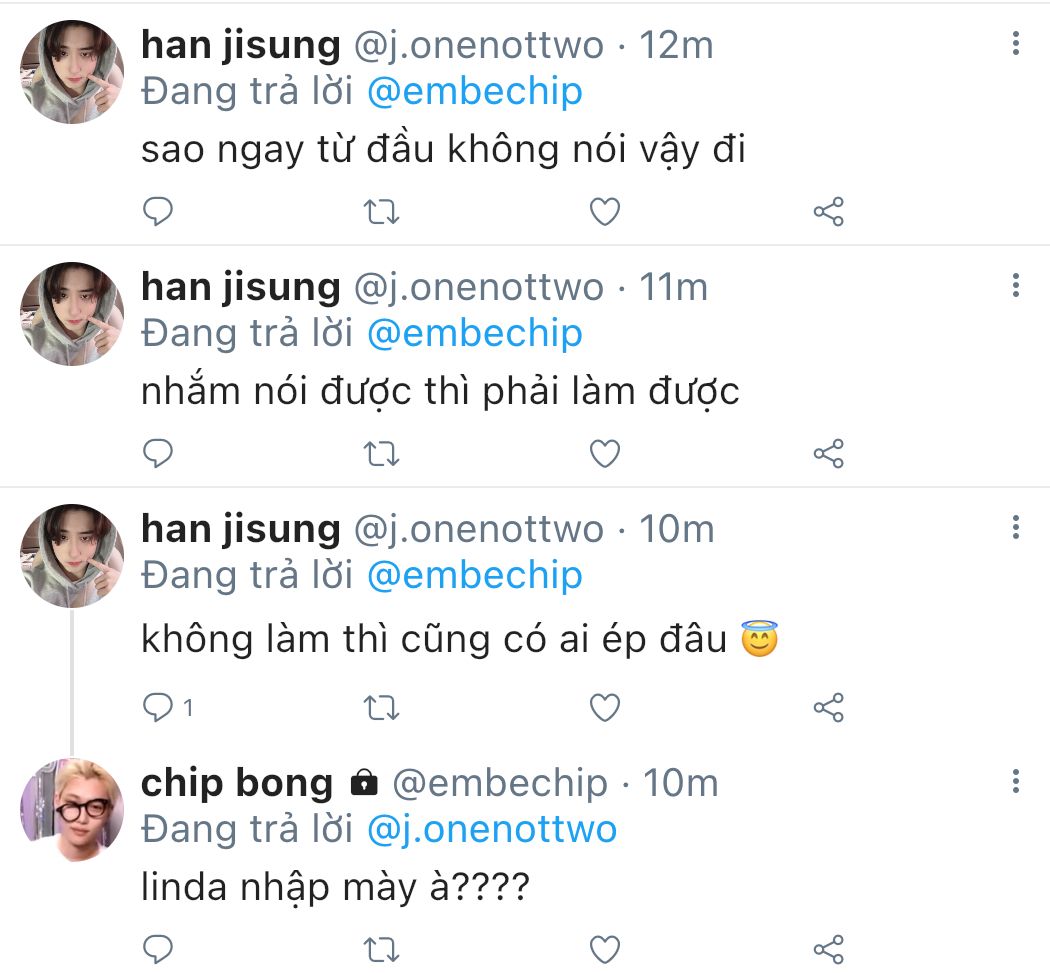Open chip bong's profile picture
The height and width of the screenshot is (973, 1050).
(71, 810)
